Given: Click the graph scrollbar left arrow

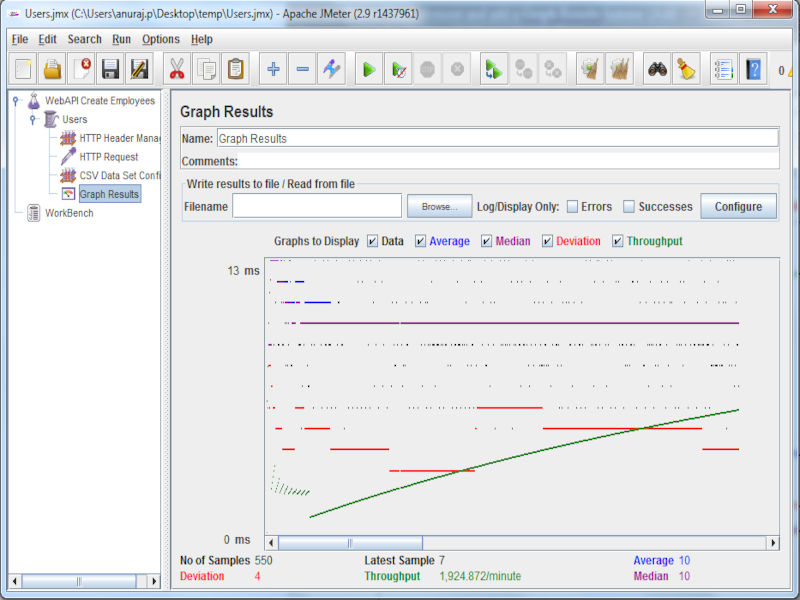Looking at the screenshot, I should [x=271, y=543].
